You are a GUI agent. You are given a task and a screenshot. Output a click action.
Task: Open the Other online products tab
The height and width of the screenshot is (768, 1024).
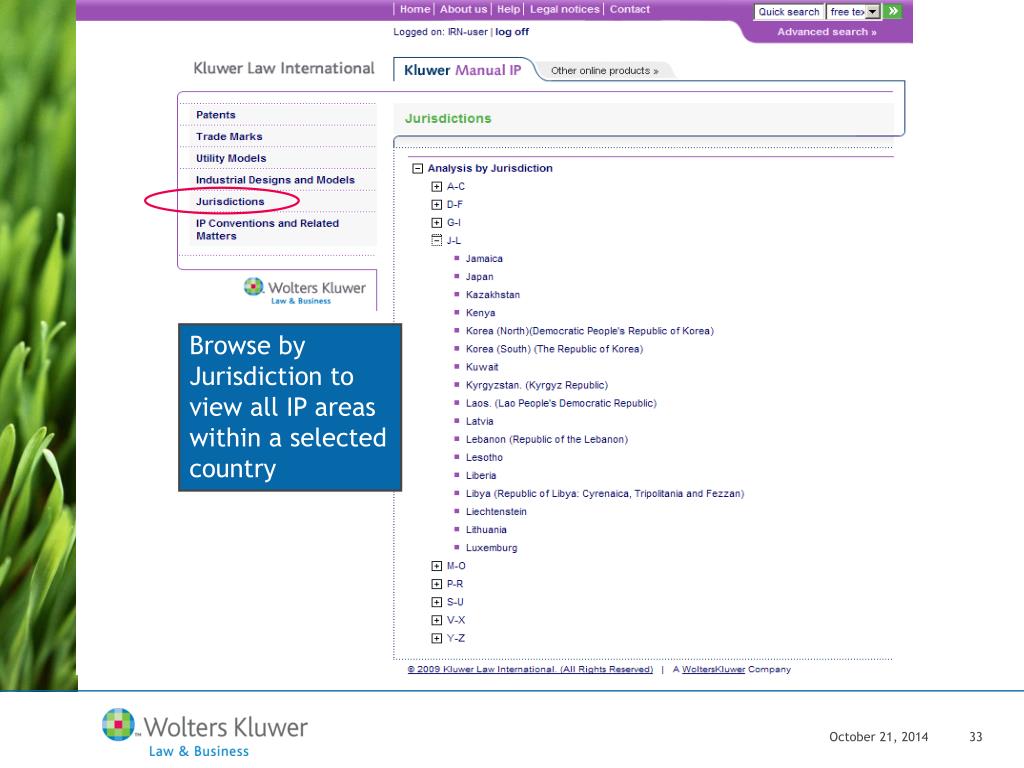(x=604, y=71)
